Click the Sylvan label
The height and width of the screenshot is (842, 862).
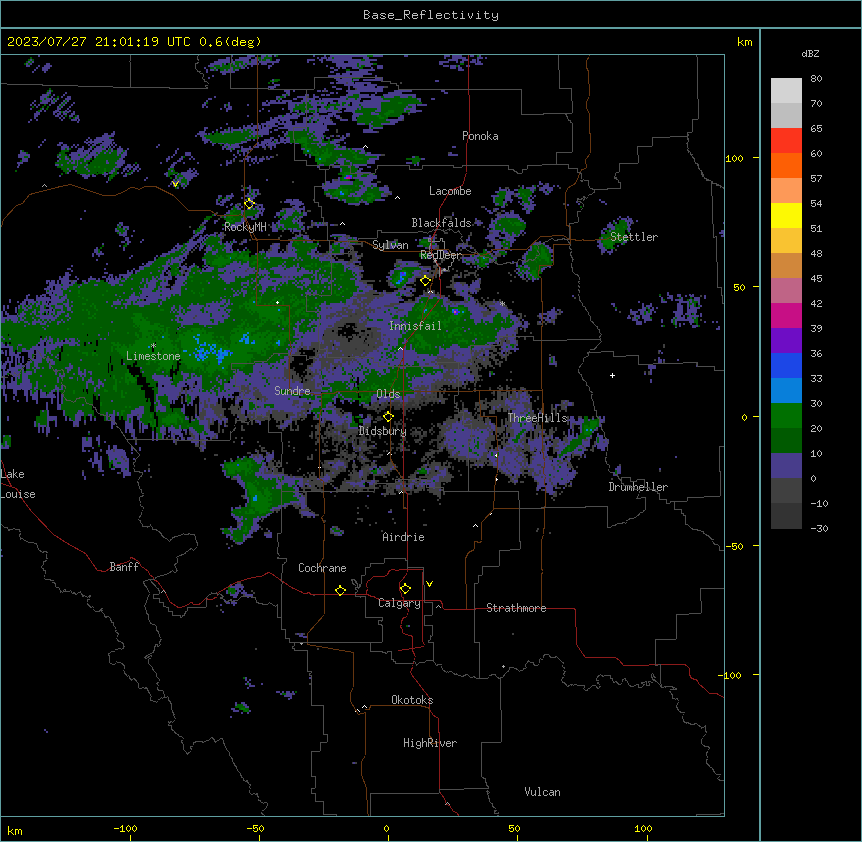pyautogui.click(x=390, y=245)
